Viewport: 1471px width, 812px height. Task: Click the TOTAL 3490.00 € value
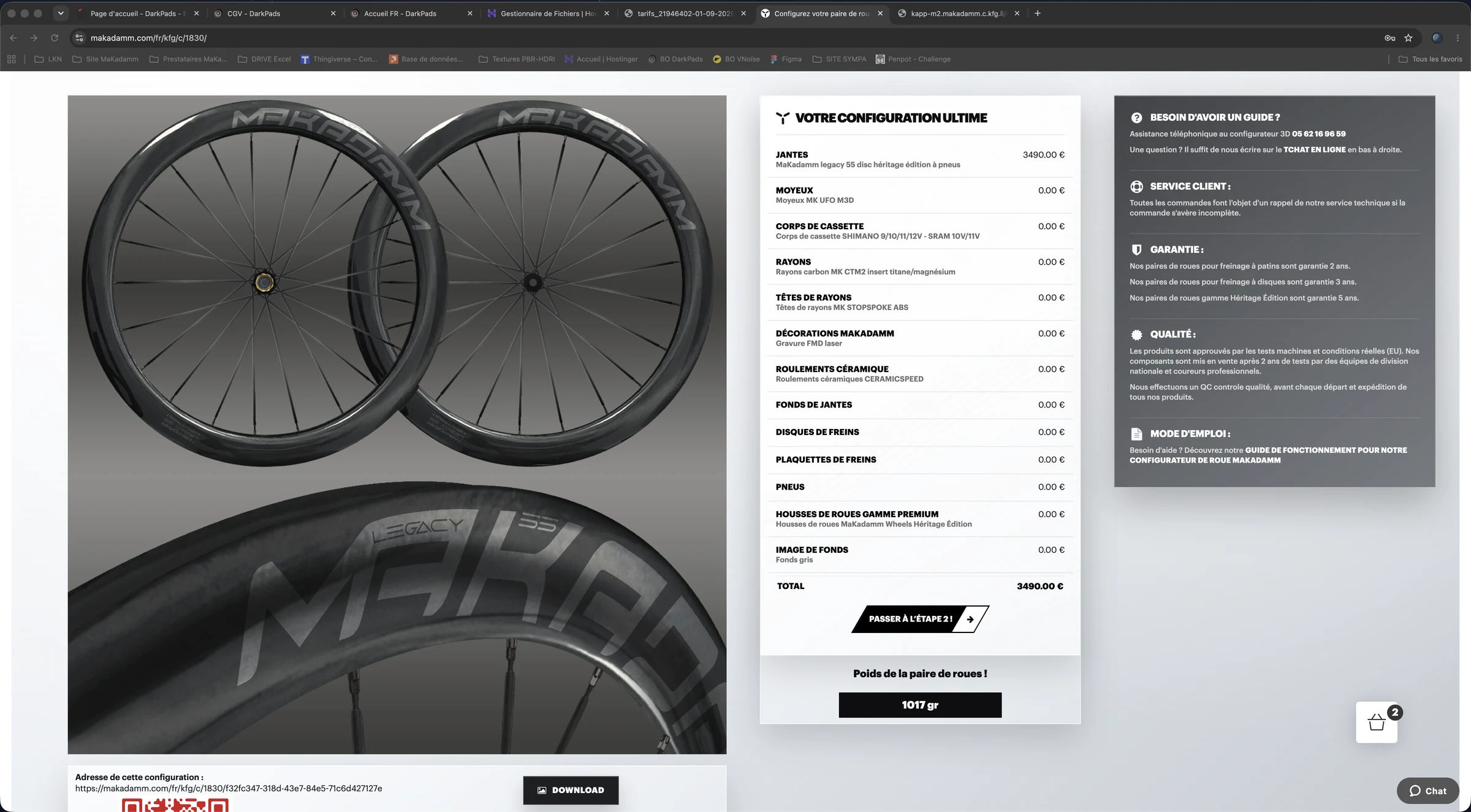1040,586
